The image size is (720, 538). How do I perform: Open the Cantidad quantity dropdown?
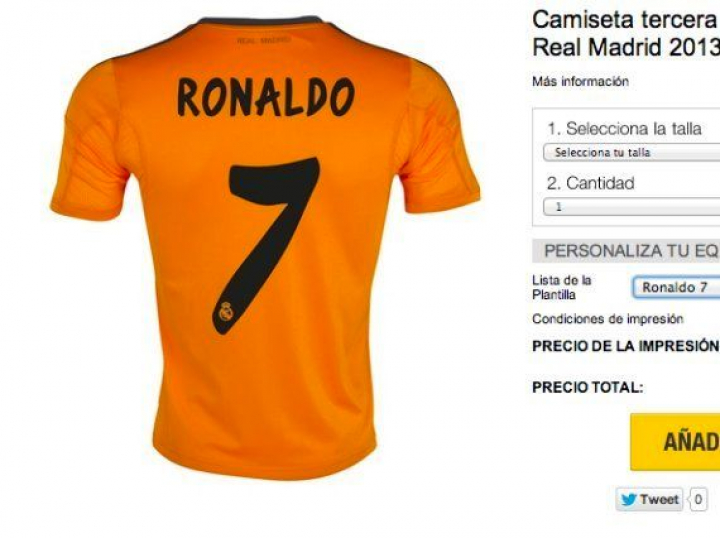tap(631, 207)
